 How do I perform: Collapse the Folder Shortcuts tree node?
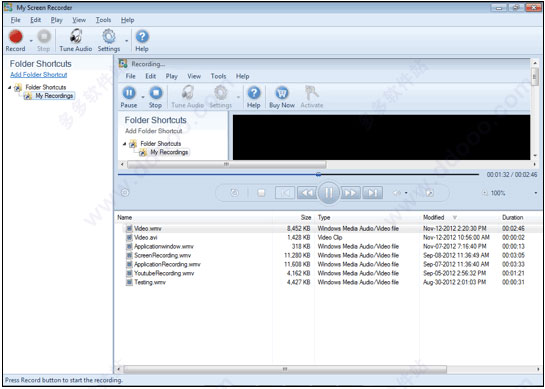pyautogui.click(x=9, y=87)
